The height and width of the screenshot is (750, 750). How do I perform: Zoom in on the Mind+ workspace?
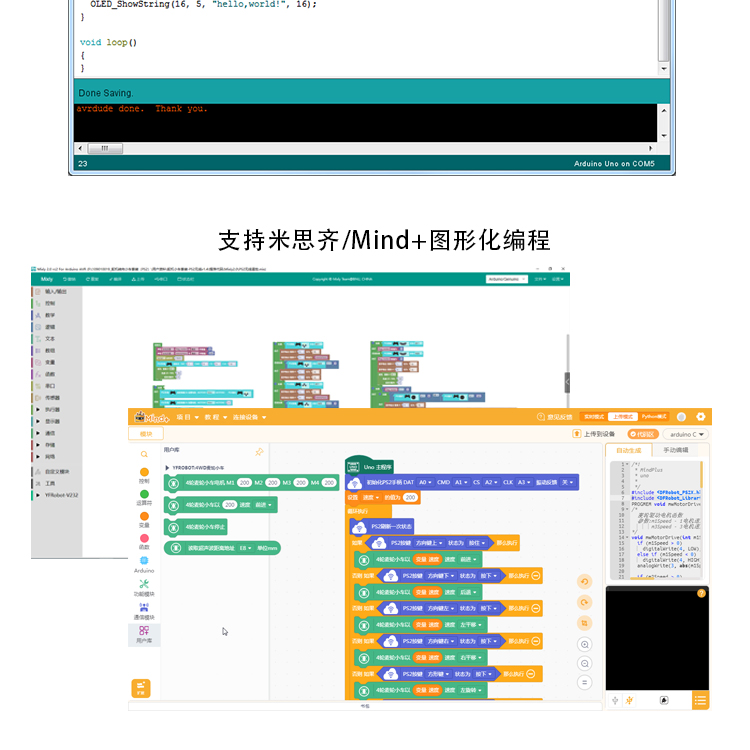(x=585, y=644)
